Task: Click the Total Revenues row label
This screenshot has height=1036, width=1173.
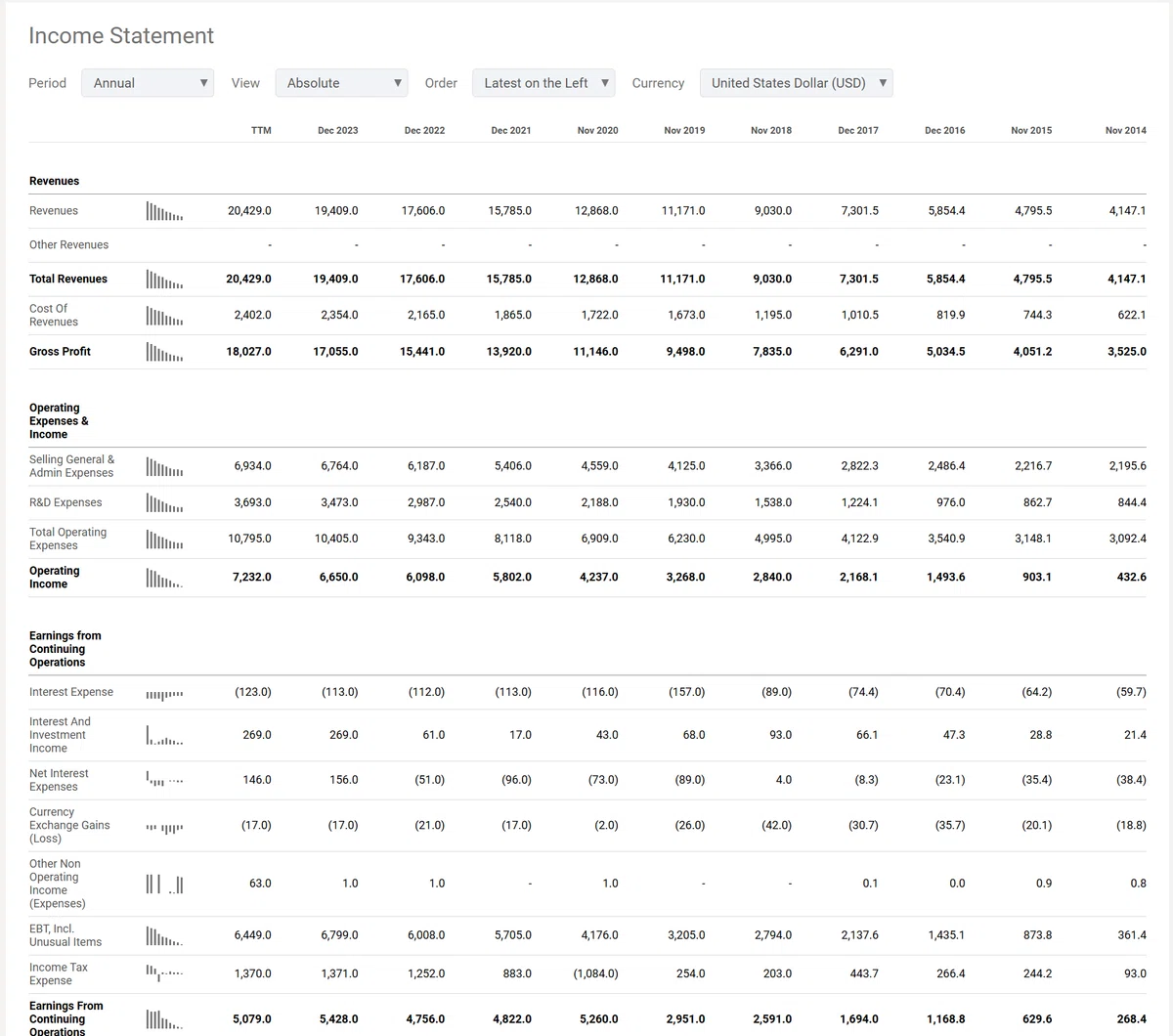Action: coord(68,280)
